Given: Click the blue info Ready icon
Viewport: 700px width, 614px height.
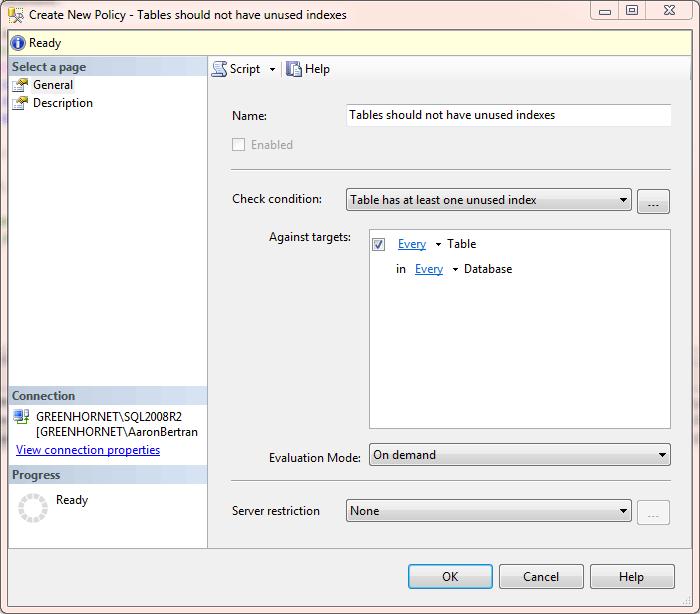Looking at the screenshot, I should pos(18,43).
